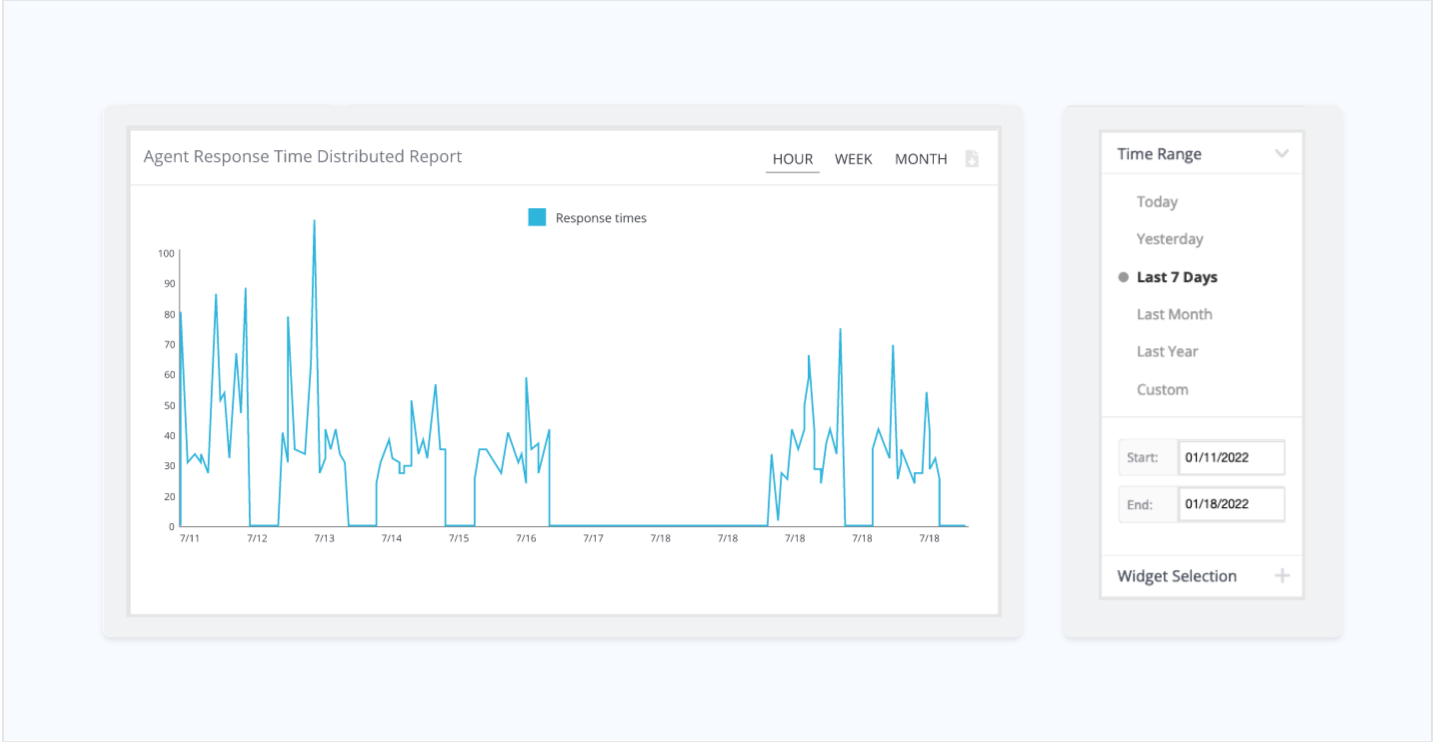Select the Custom time range option
Screen dimensions: 1435x742
tap(1163, 389)
